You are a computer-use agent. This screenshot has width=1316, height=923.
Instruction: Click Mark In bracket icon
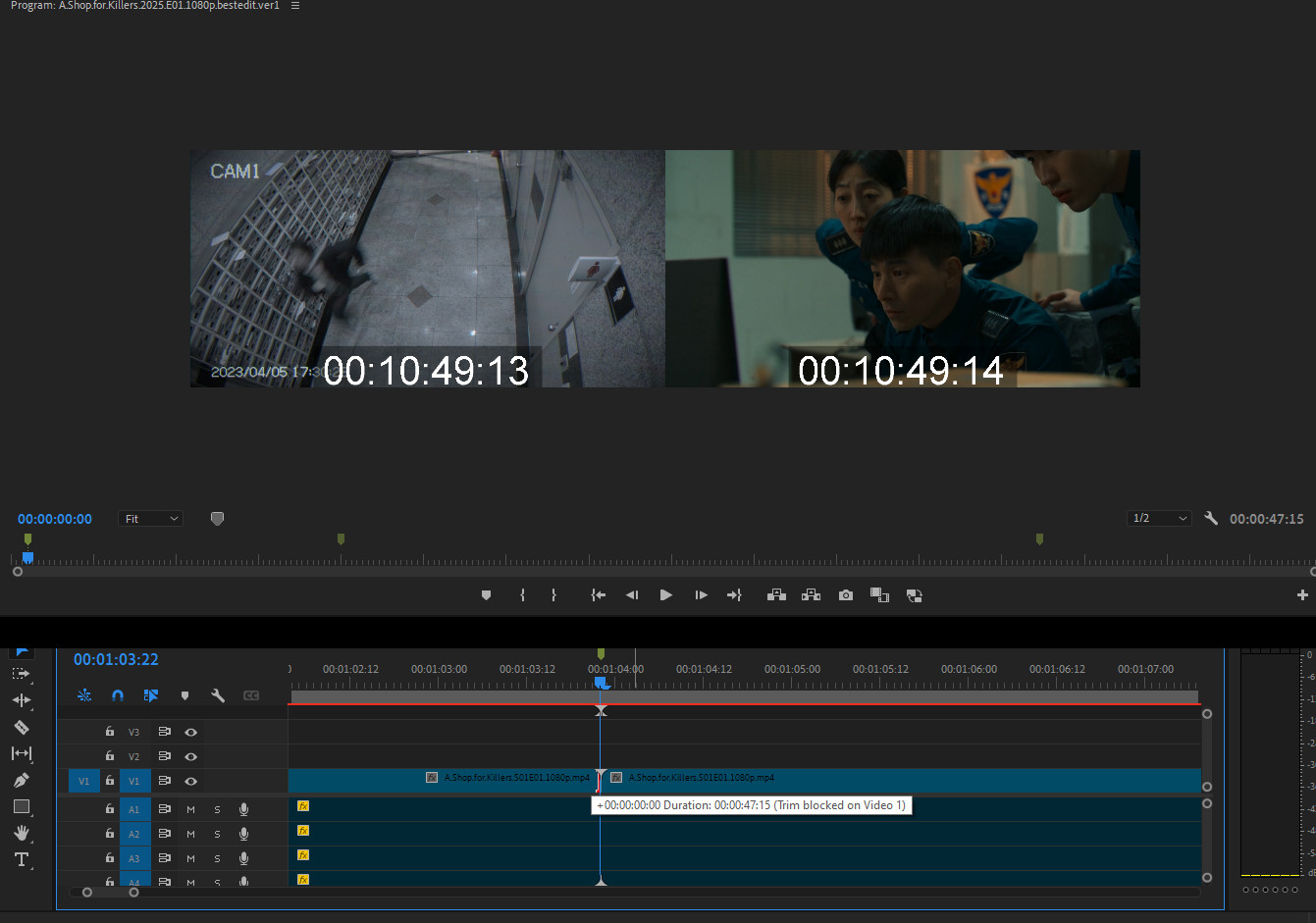coord(522,595)
